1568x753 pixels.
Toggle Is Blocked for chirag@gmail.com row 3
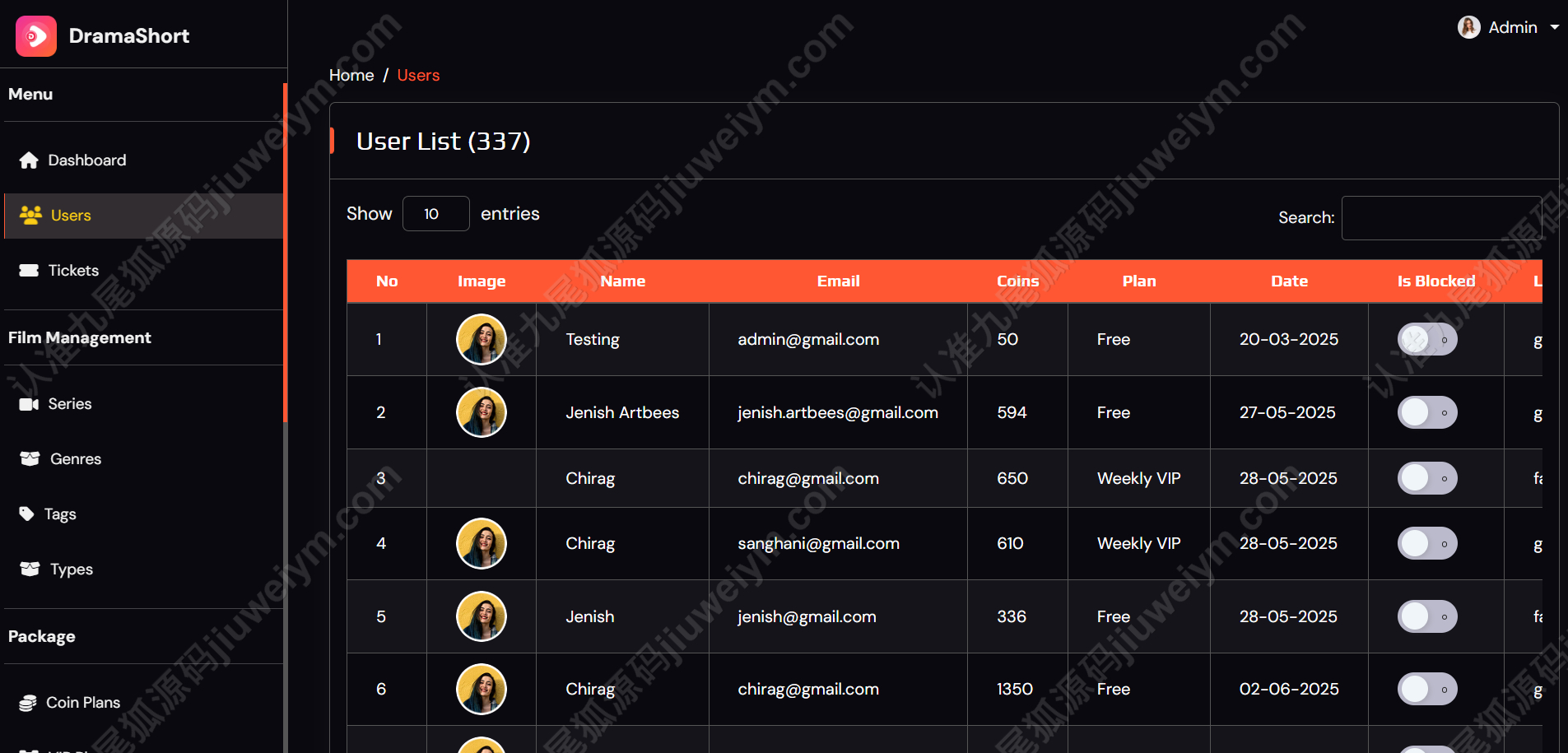(1427, 478)
